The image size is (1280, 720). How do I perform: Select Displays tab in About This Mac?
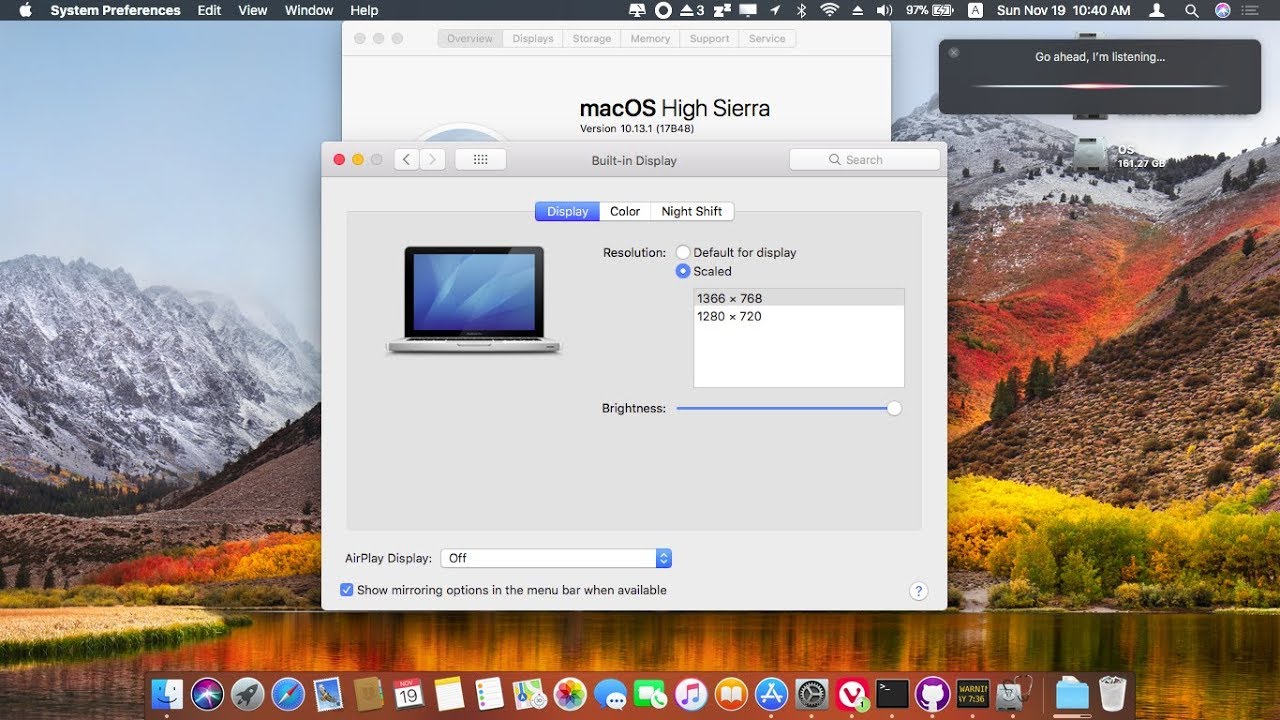point(533,38)
